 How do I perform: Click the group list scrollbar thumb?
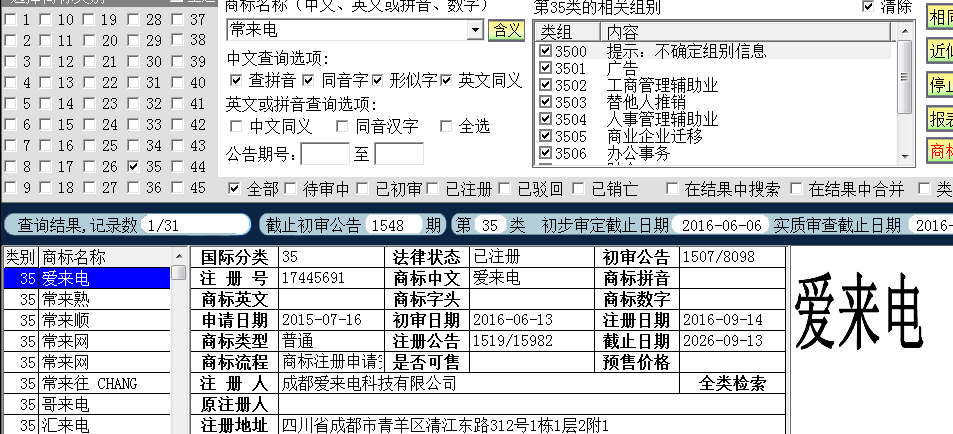click(x=906, y=77)
